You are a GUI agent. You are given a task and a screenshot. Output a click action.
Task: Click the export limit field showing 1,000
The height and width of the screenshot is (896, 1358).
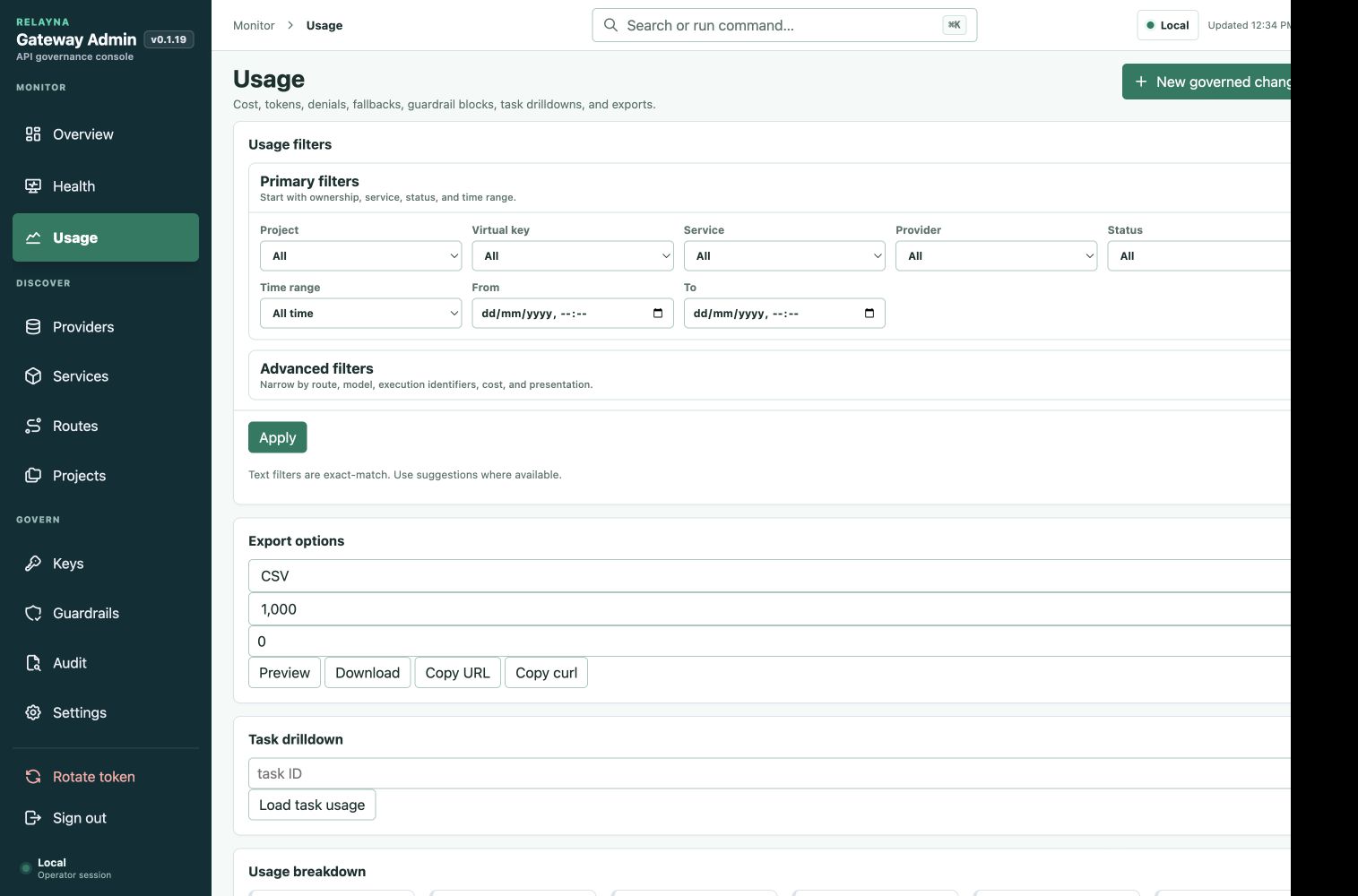coord(769,609)
